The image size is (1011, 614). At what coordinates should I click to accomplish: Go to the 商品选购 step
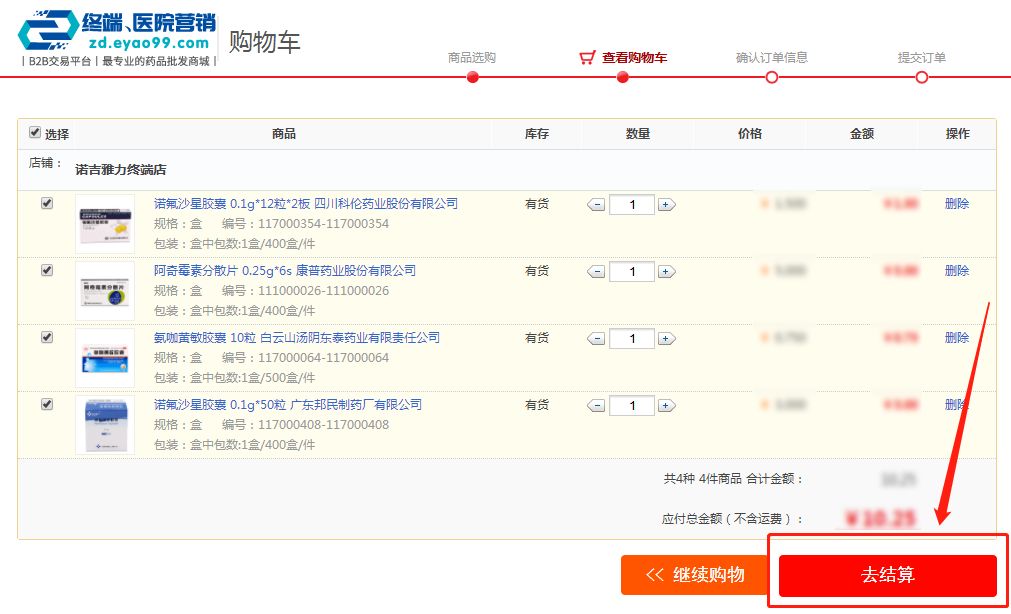472,58
